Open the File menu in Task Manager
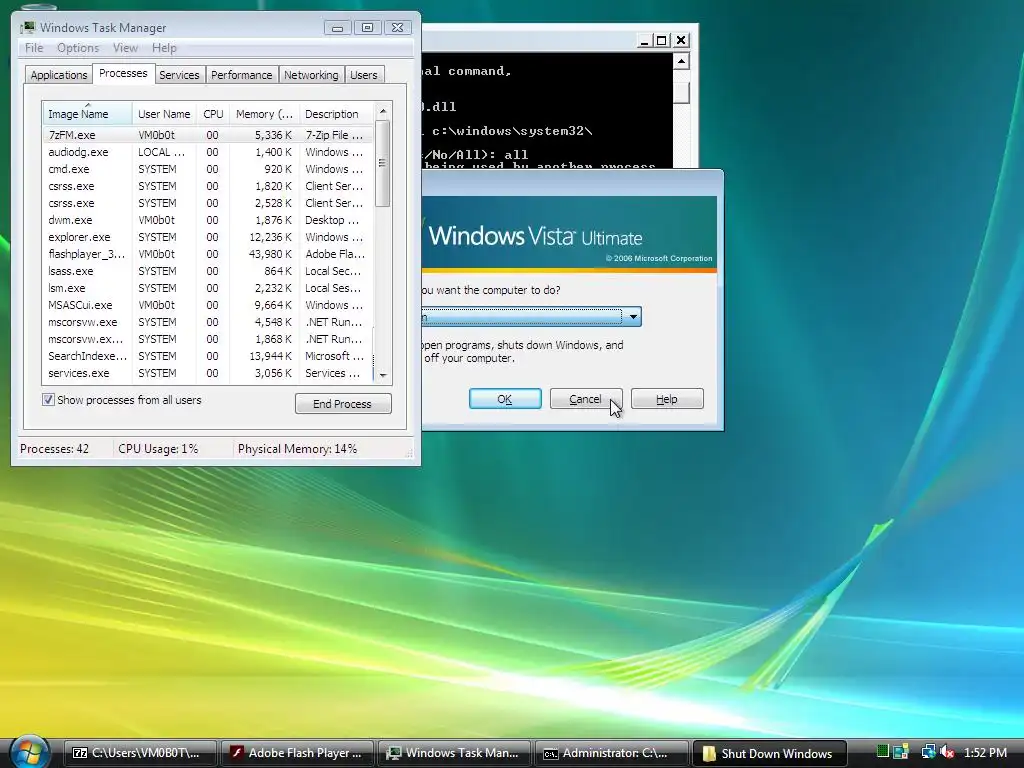The width and height of the screenshot is (1024, 768). (34, 48)
